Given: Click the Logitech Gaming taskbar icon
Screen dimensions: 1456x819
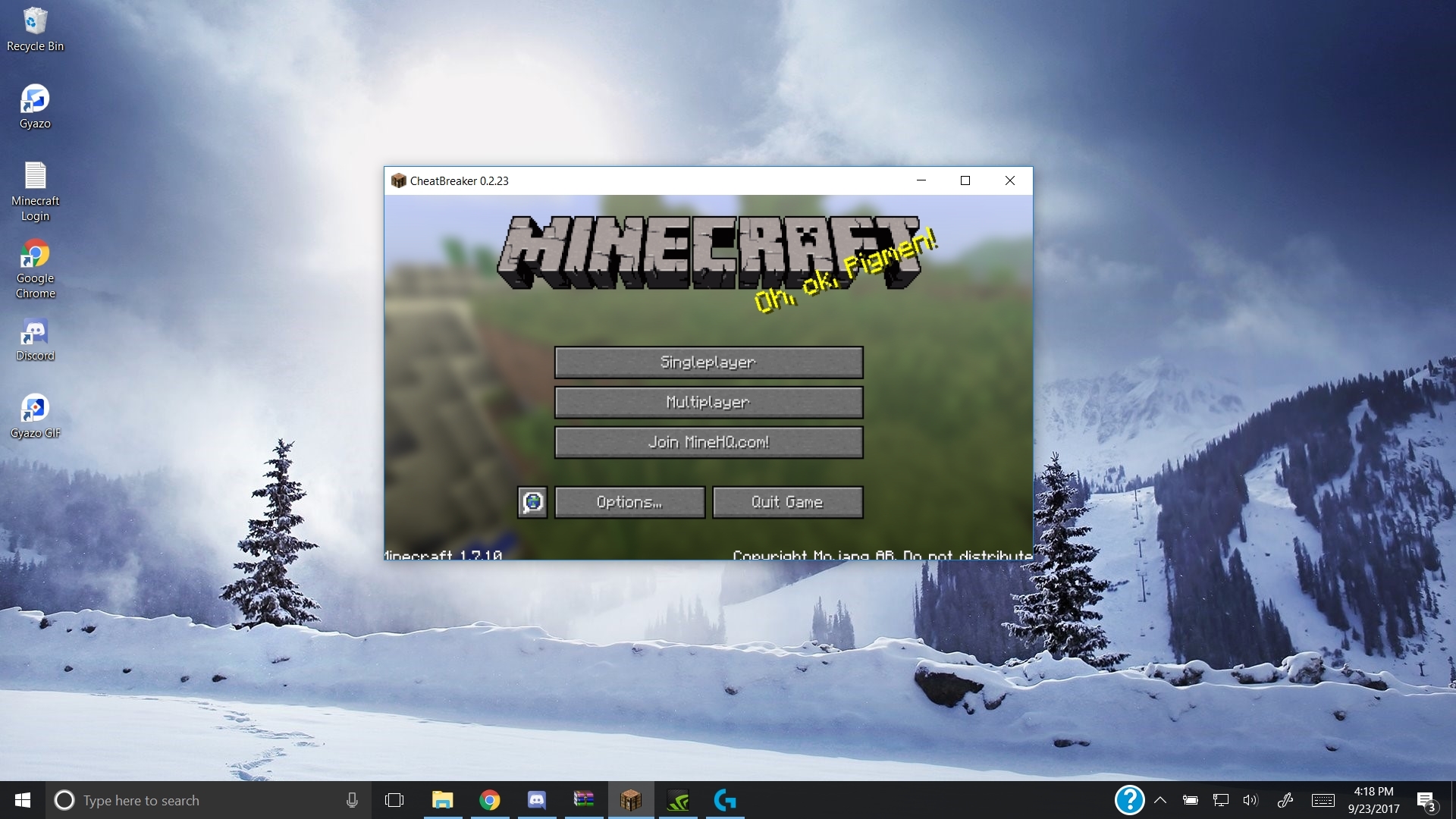Looking at the screenshot, I should pyautogui.click(x=725, y=800).
